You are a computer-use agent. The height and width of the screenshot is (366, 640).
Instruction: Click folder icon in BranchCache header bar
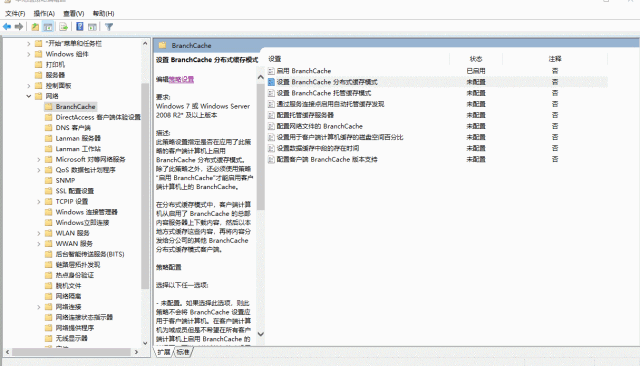pos(162,45)
